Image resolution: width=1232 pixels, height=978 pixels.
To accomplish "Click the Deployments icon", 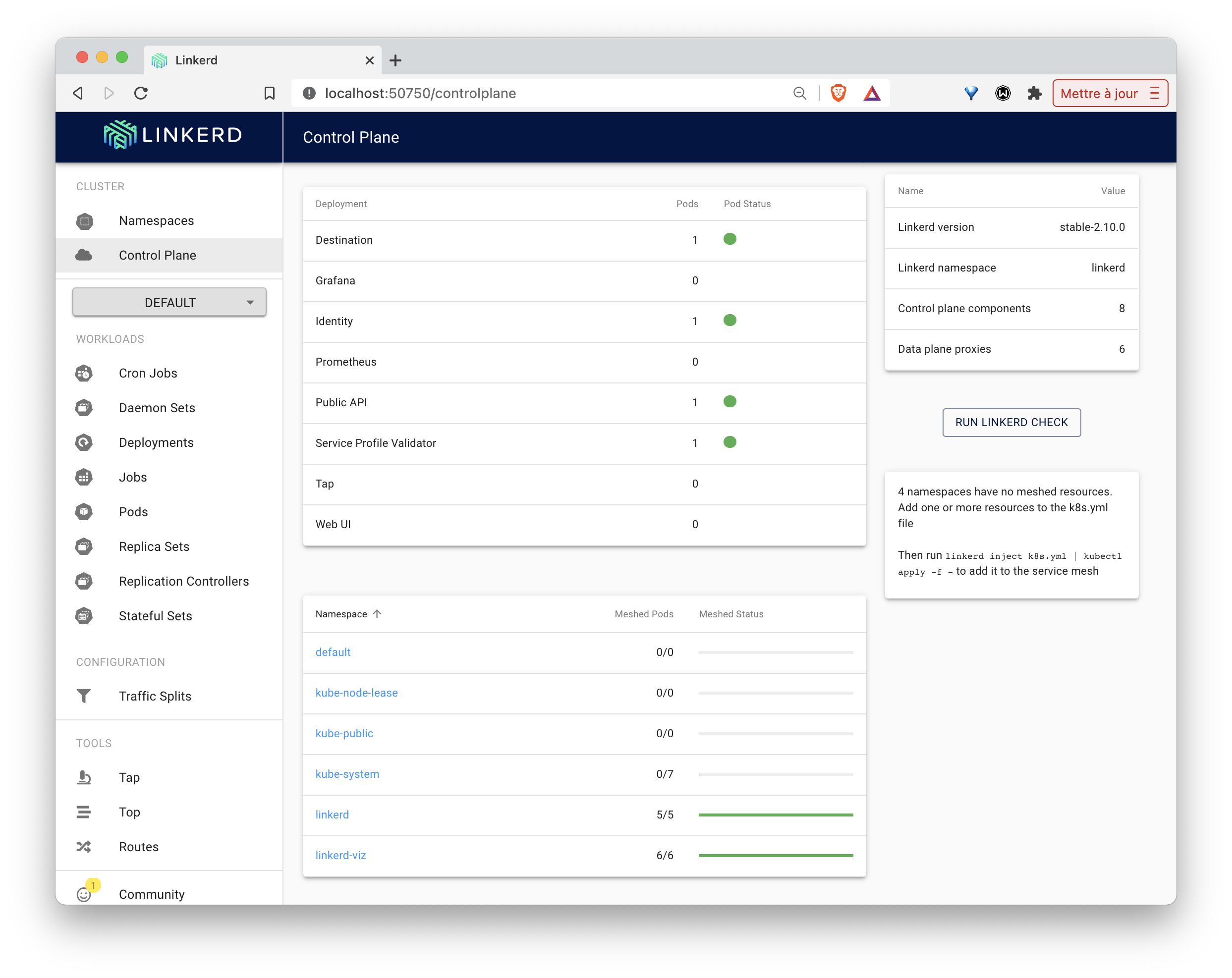I will pos(84,443).
